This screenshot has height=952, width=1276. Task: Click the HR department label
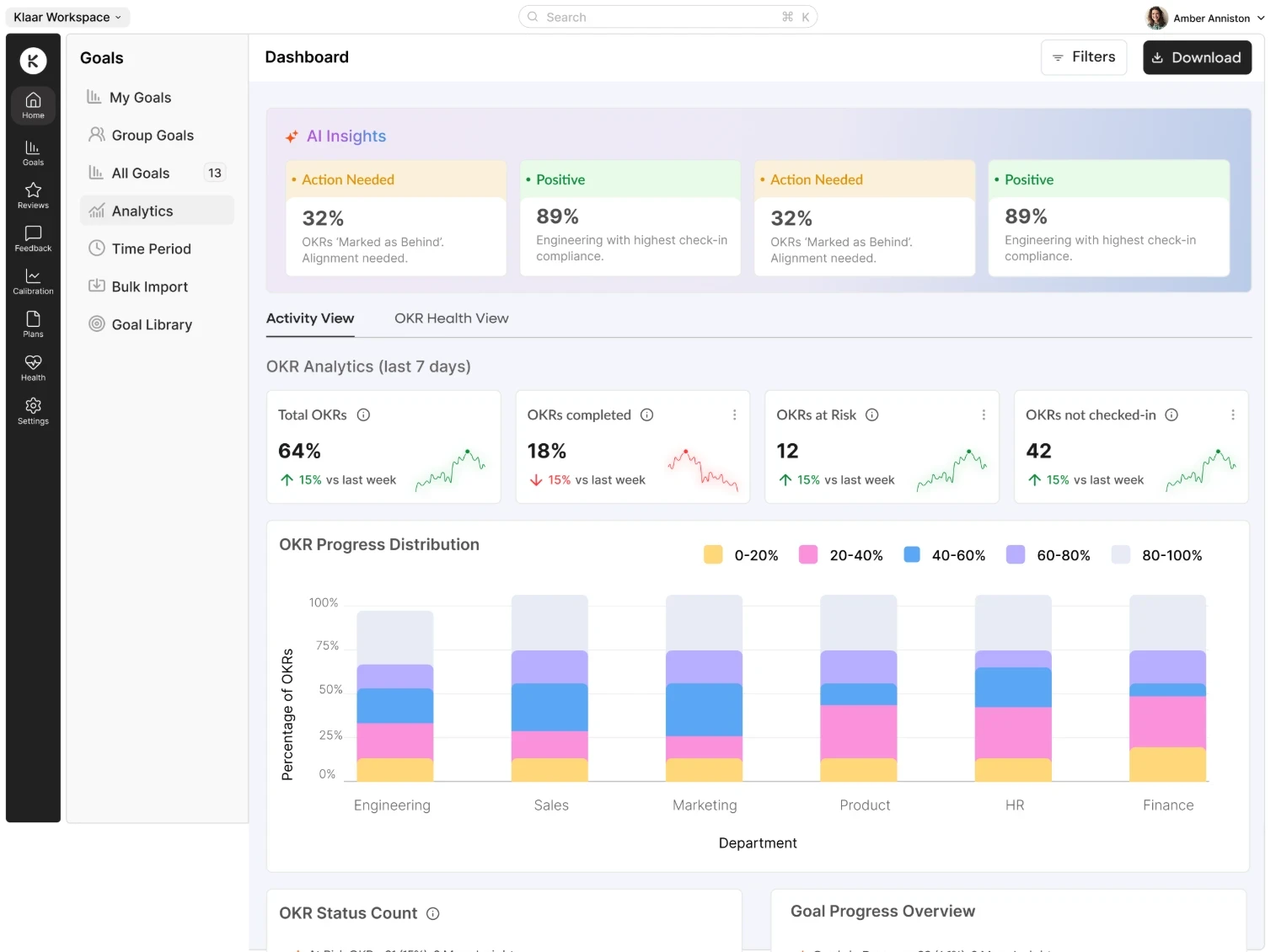[1015, 805]
